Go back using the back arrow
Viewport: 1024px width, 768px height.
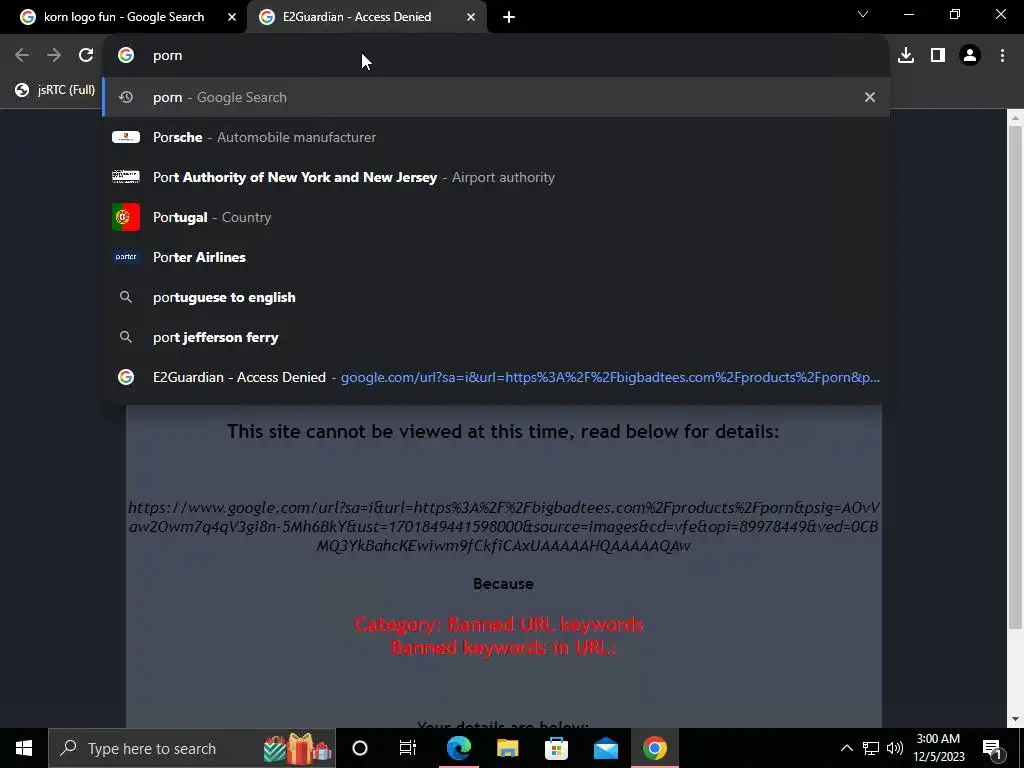(x=22, y=56)
